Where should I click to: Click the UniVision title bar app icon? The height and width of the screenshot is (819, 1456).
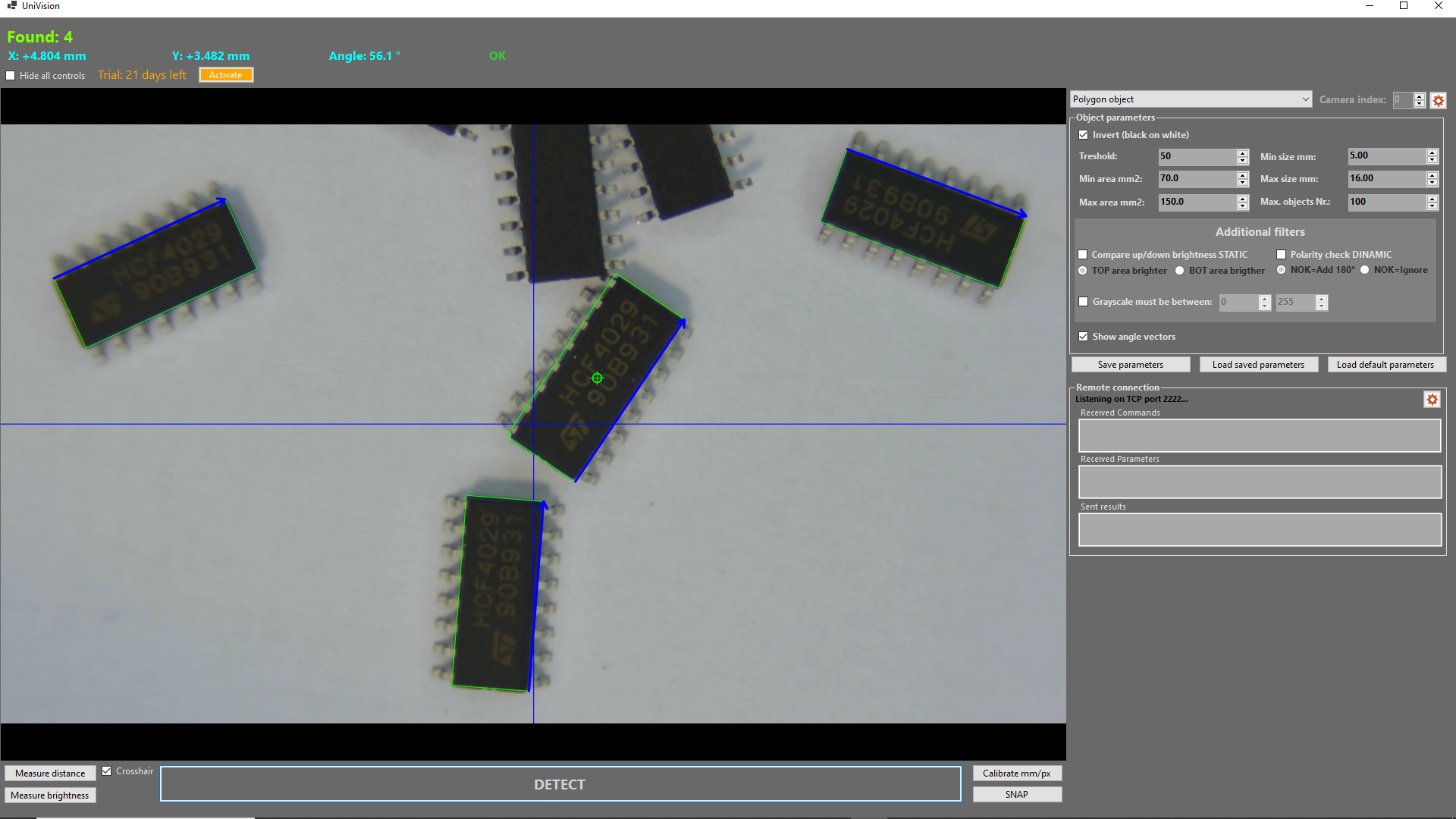point(11,5)
